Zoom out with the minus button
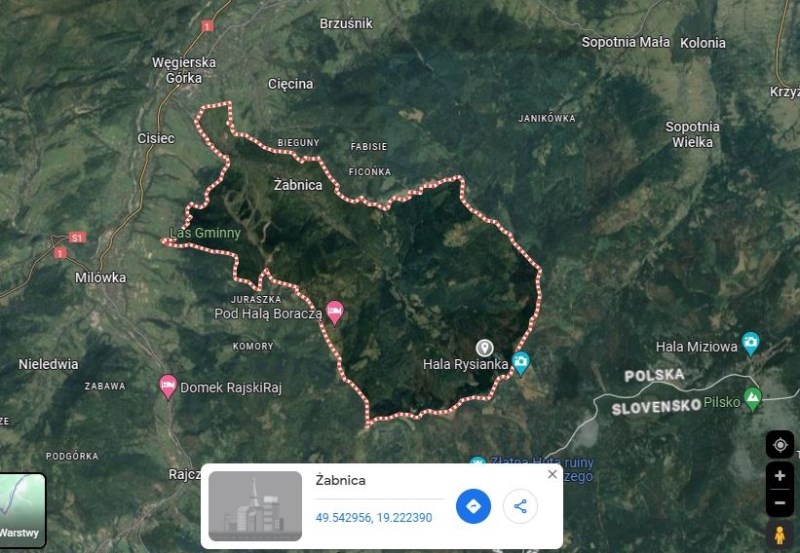 [780, 502]
